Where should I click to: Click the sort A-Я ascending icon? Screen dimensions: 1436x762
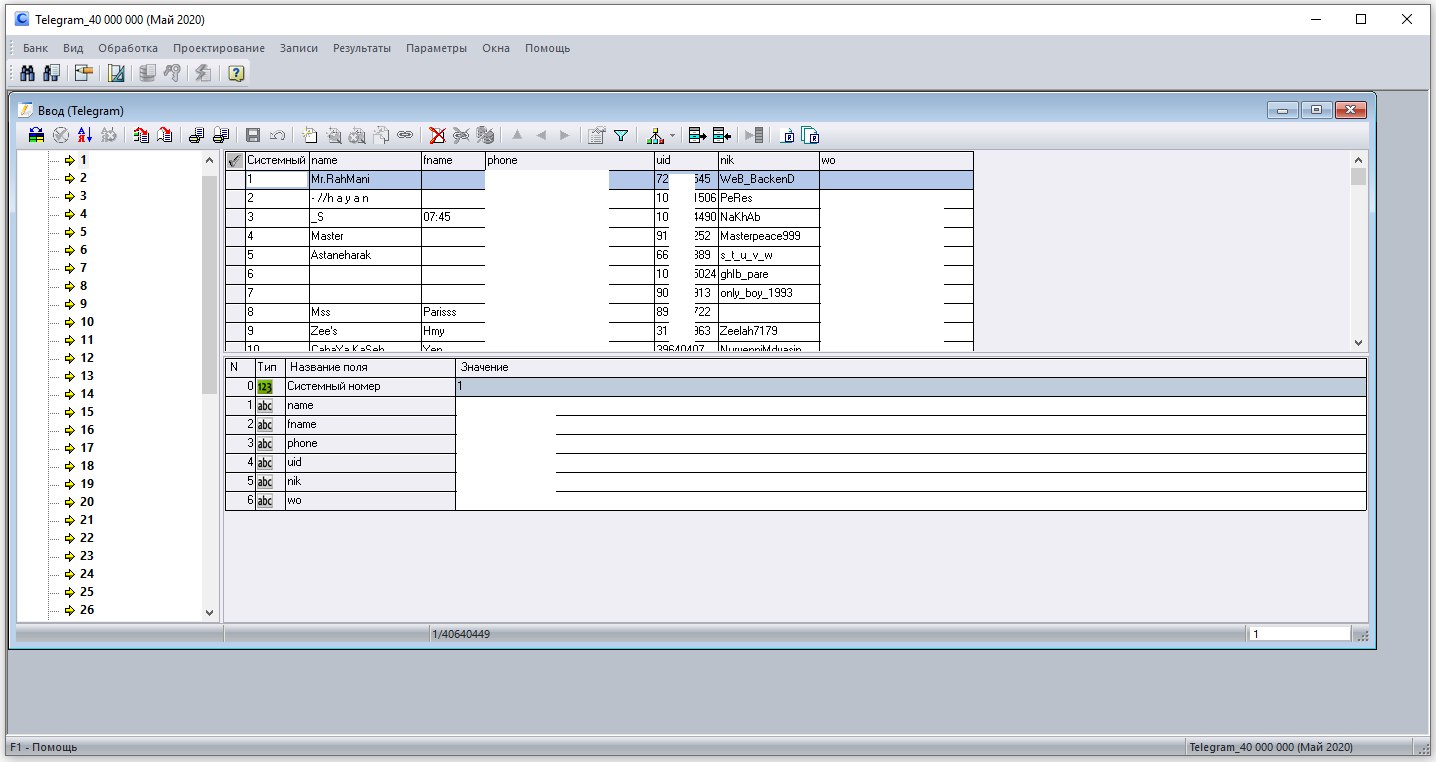pos(85,135)
